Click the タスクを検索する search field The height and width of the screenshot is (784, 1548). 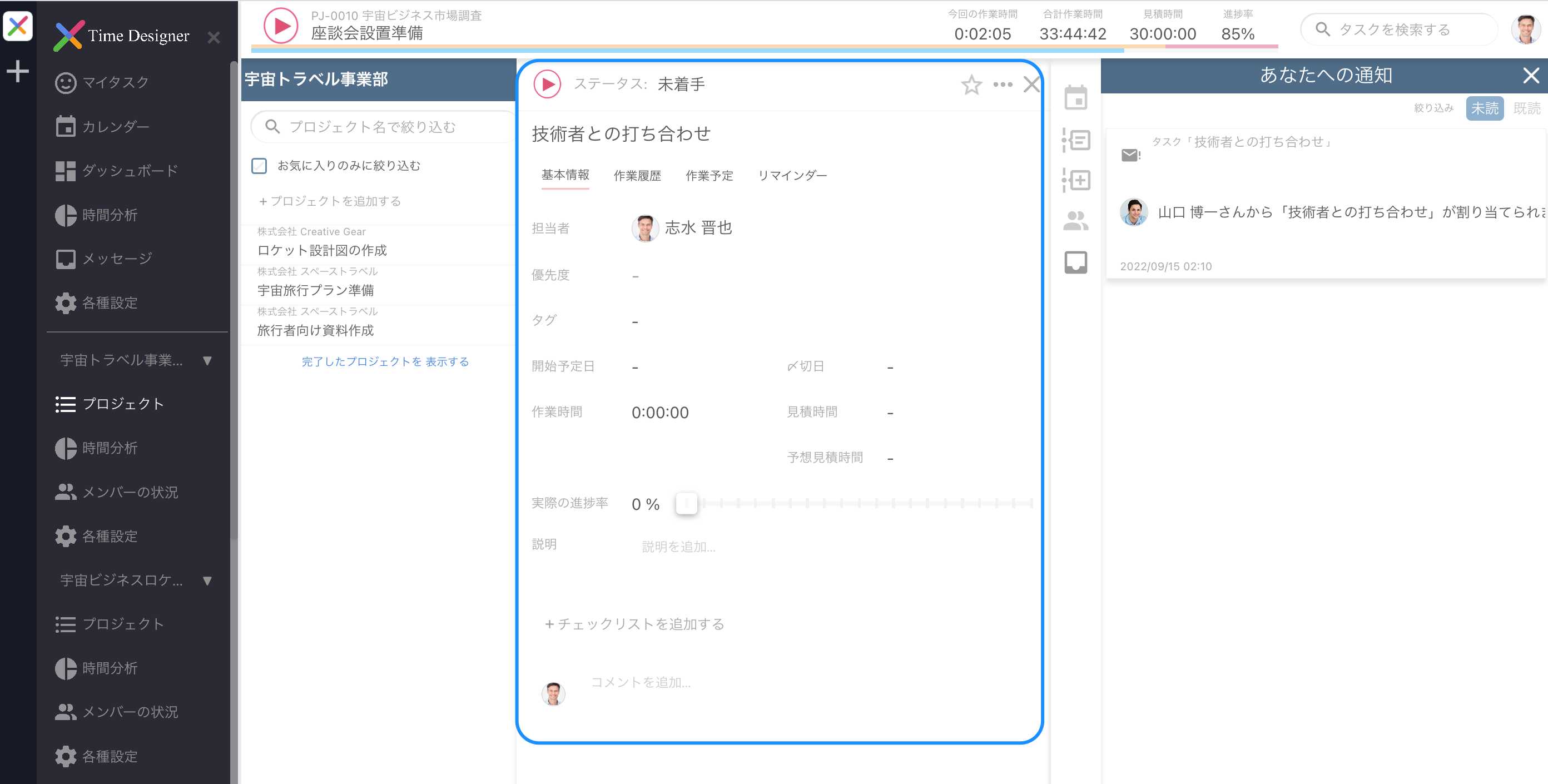1400,29
